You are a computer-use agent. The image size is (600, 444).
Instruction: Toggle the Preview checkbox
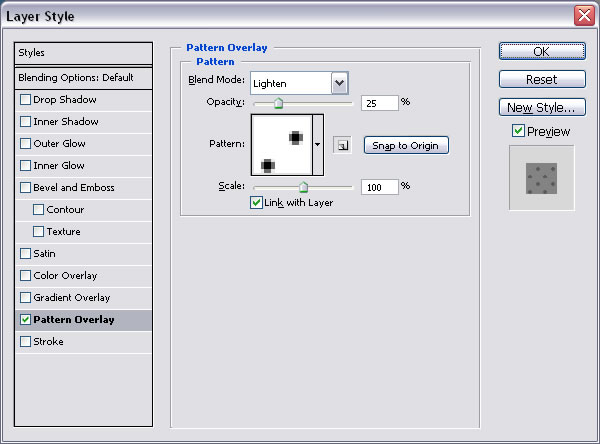coord(518,131)
